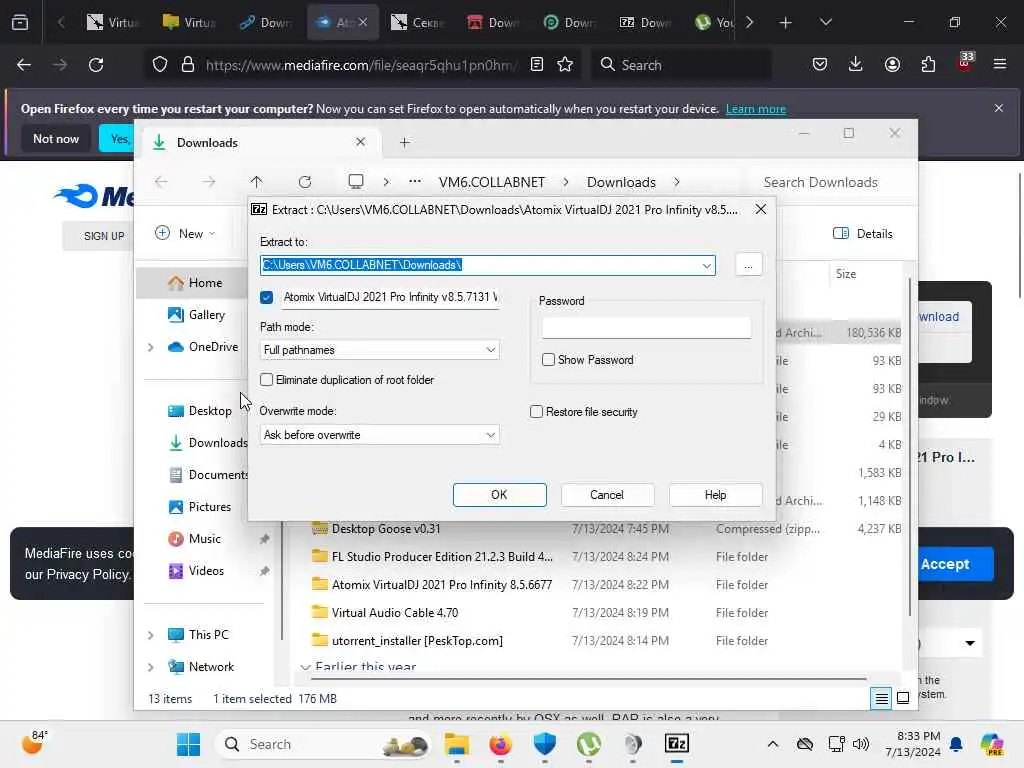Click OK in the Extract dialog

click(x=500, y=494)
